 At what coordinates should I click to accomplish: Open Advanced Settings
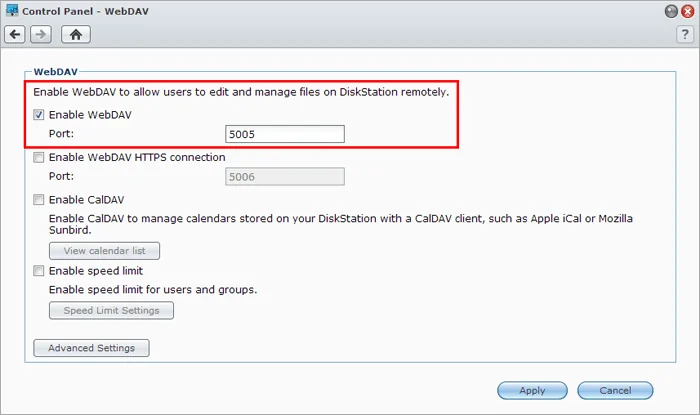92,348
